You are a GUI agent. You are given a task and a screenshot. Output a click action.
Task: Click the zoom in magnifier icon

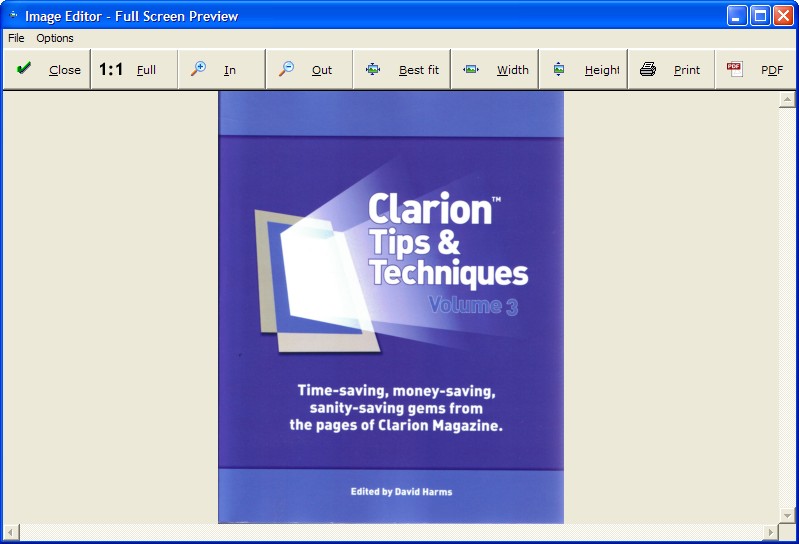(198, 69)
